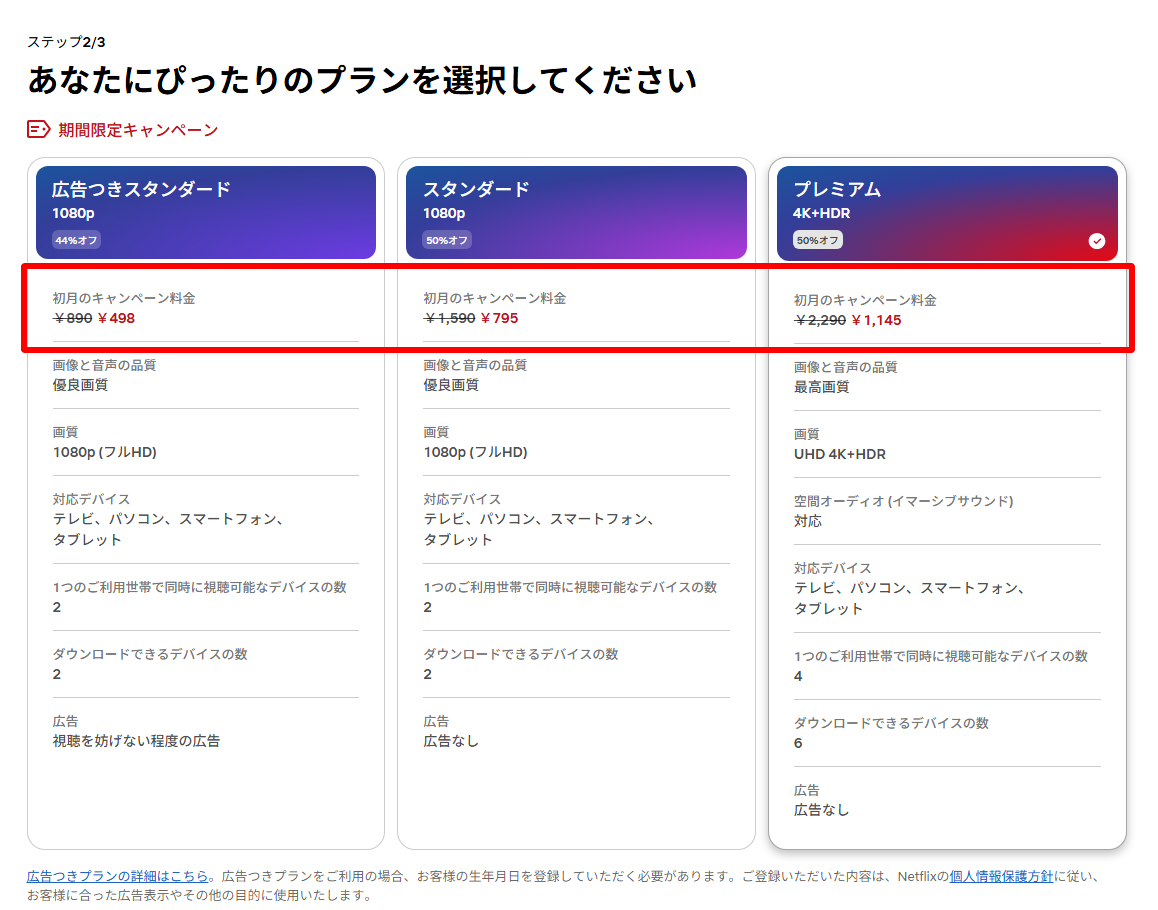1158x910 pixels.
Task: Click the campaign tag icon beside 期間限定キャンペーン
Action: point(38,129)
